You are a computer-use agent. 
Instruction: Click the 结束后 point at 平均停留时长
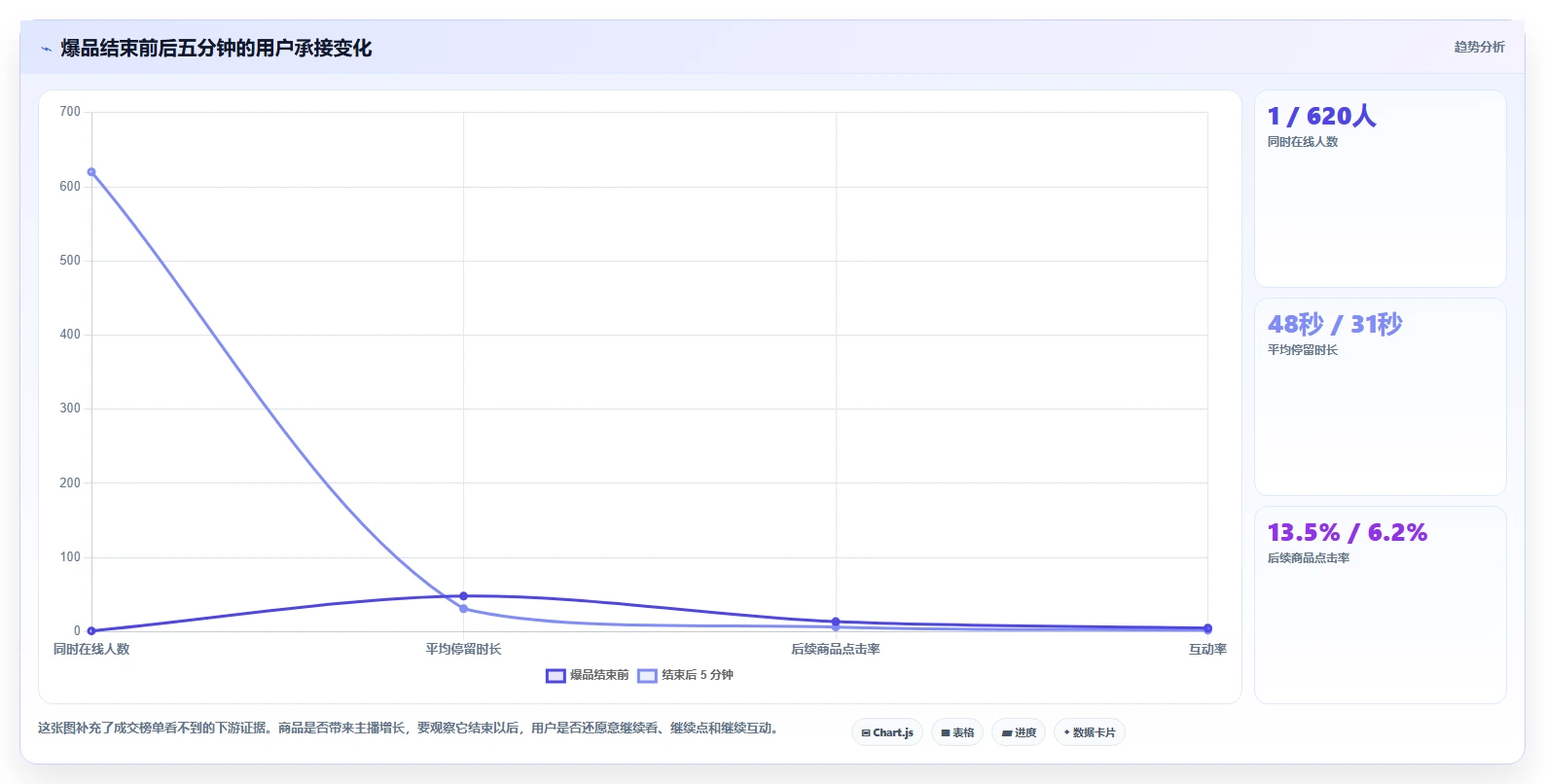(x=463, y=609)
